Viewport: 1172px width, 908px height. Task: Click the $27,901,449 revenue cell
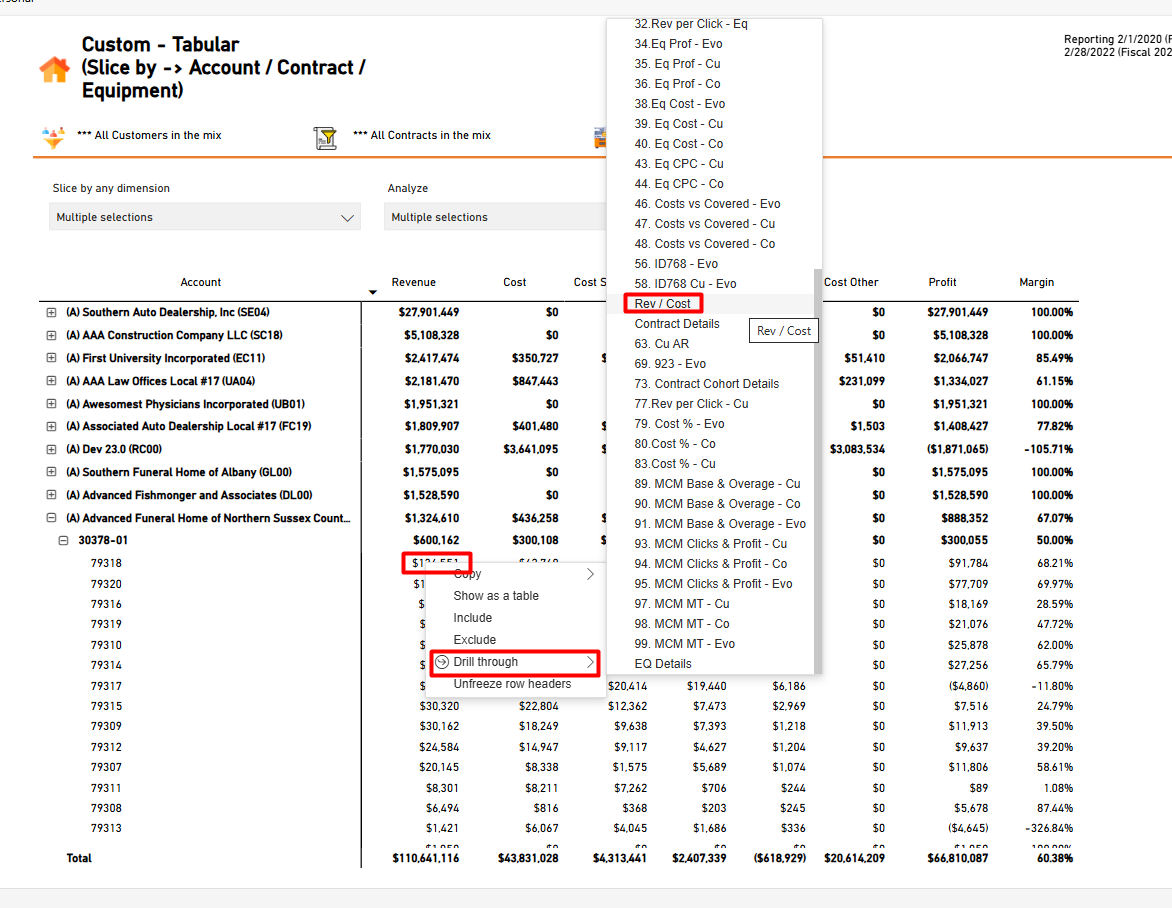428,312
